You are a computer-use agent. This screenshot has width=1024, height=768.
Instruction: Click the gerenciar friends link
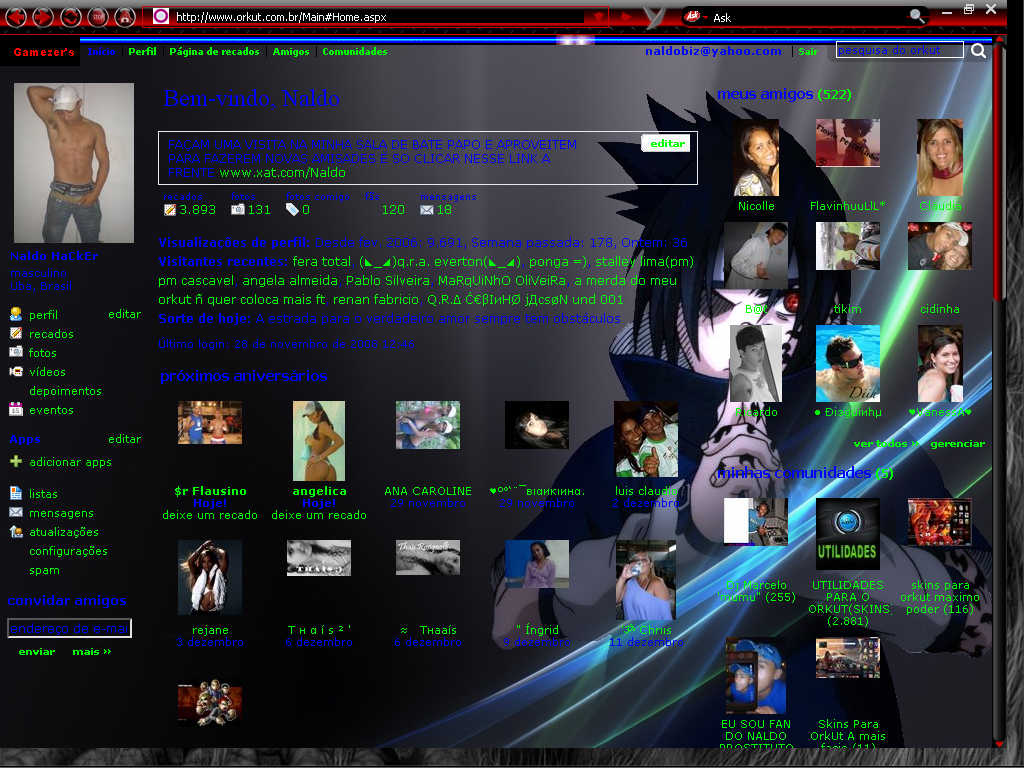pos(957,443)
